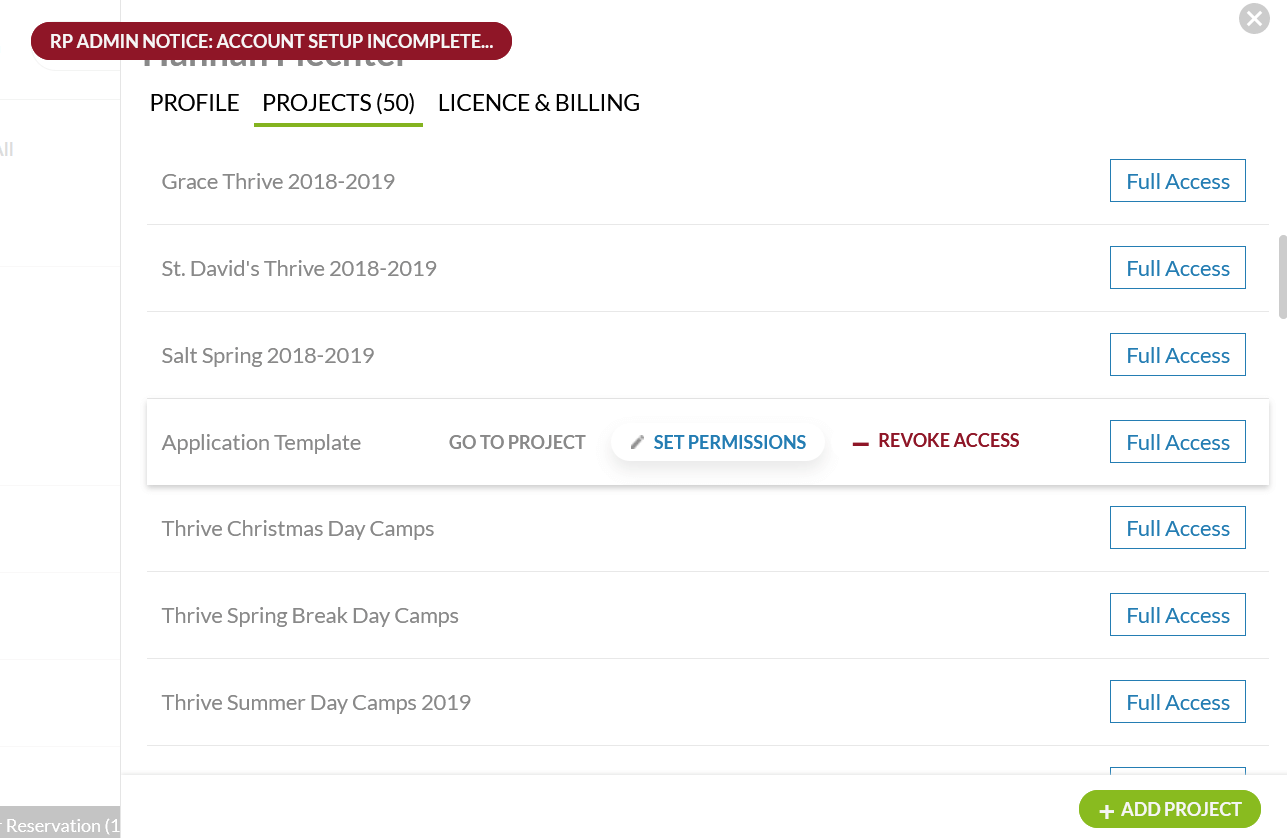Viewport: 1287px width, 838px height.
Task: Switch to the Profile tab
Action: coord(194,103)
